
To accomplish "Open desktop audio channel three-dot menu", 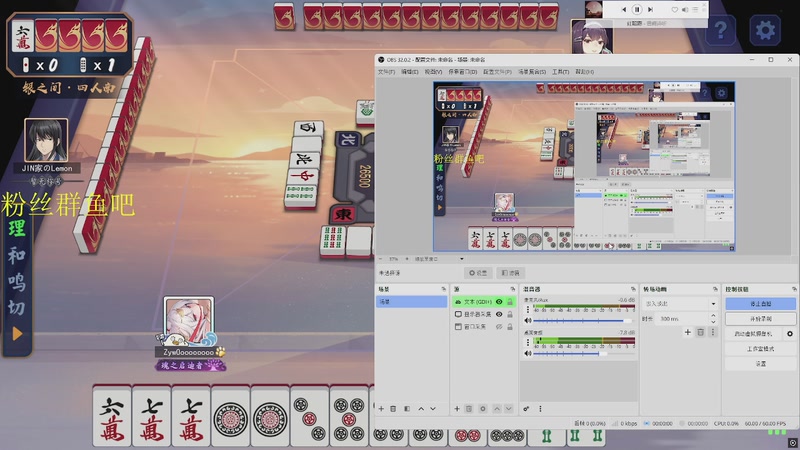I will coord(528,342).
